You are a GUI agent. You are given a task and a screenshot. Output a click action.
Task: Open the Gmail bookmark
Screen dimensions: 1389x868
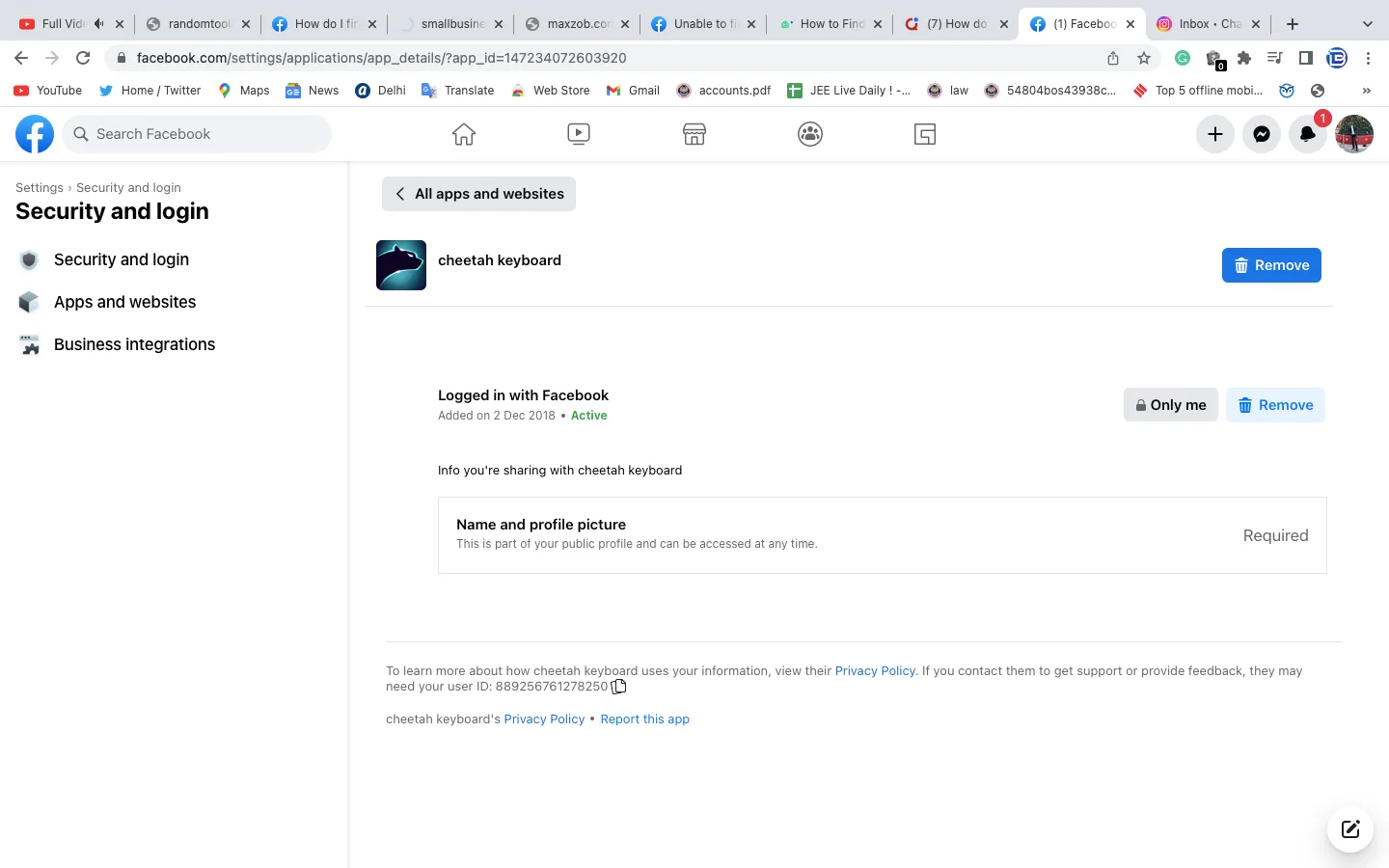point(633,91)
